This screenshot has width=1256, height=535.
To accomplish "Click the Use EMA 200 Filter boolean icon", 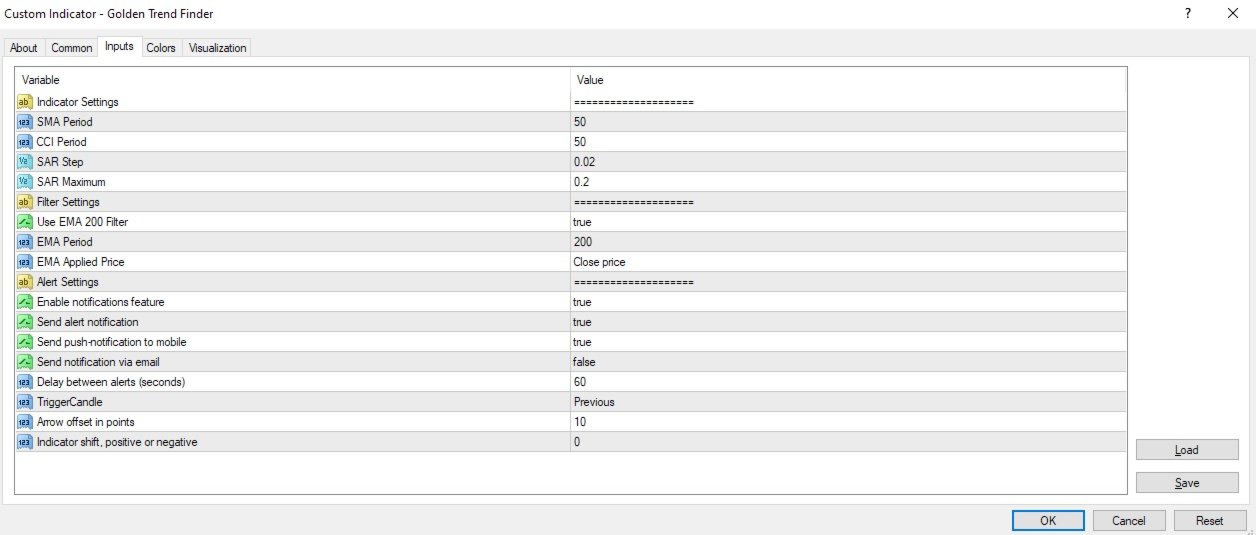I will [25, 222].
